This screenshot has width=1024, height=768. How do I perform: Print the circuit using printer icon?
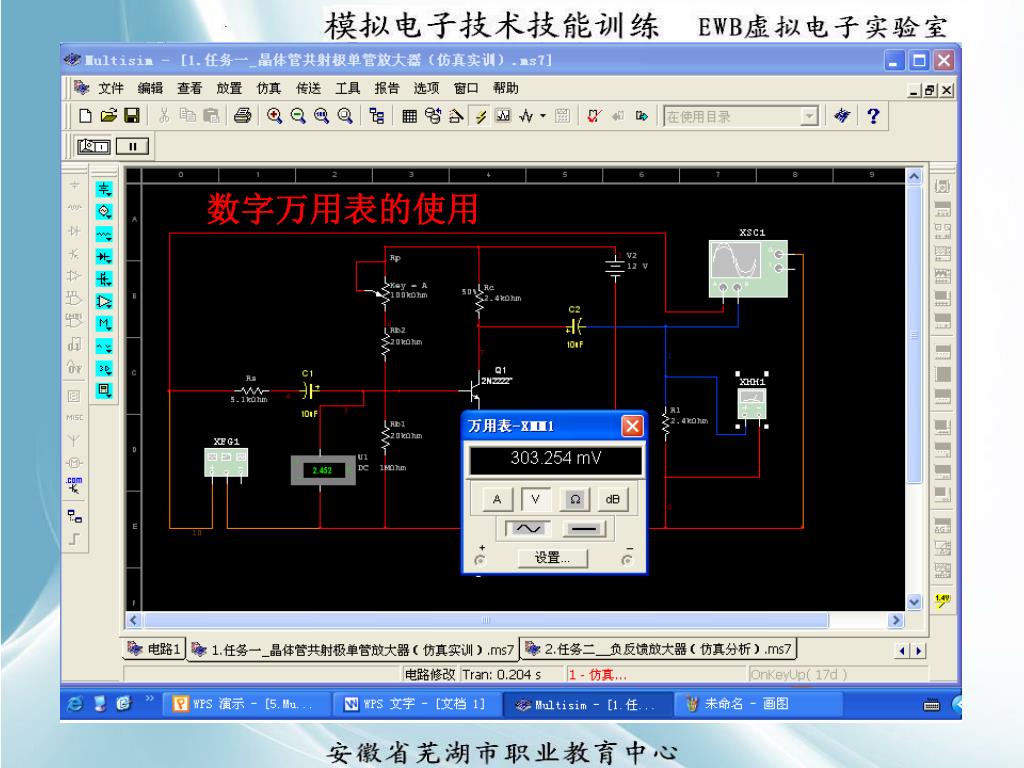tap(242, 116)
